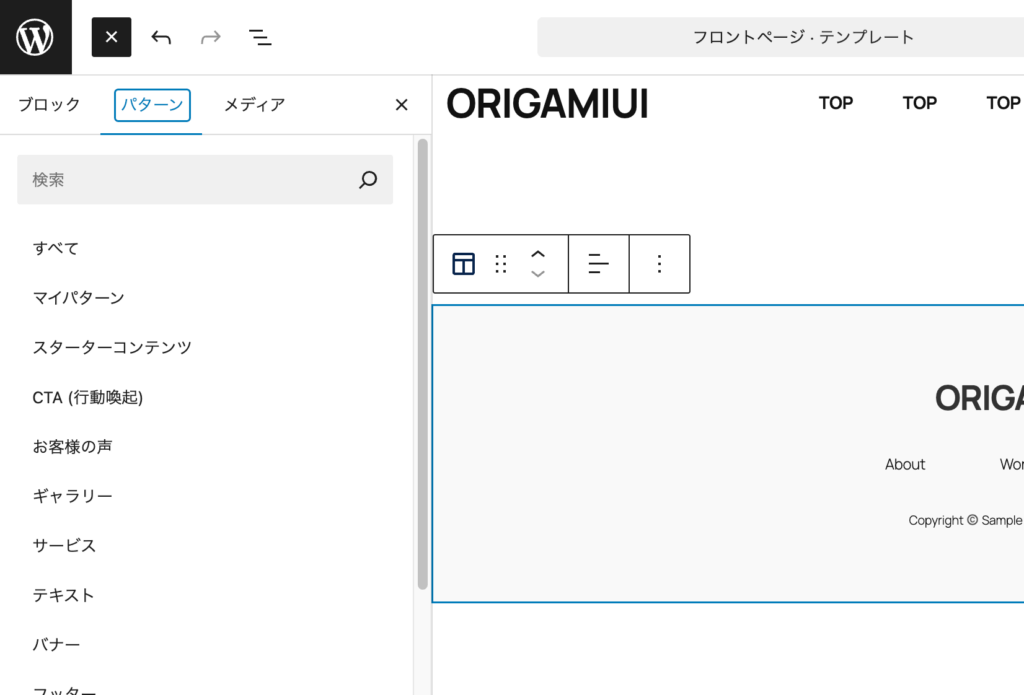Close the block inserter toggle button

(x=111, y=37)
